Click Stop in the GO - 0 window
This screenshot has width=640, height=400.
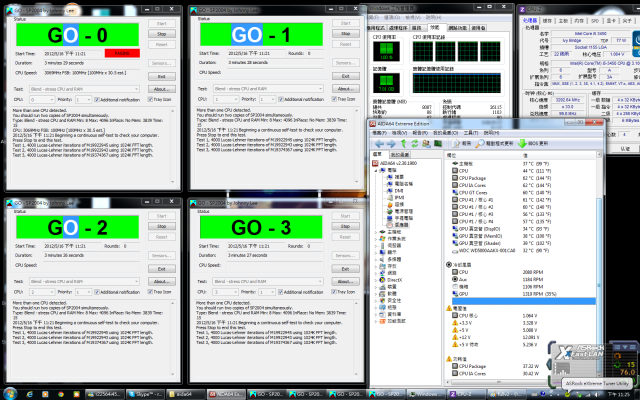click(162, 34)
